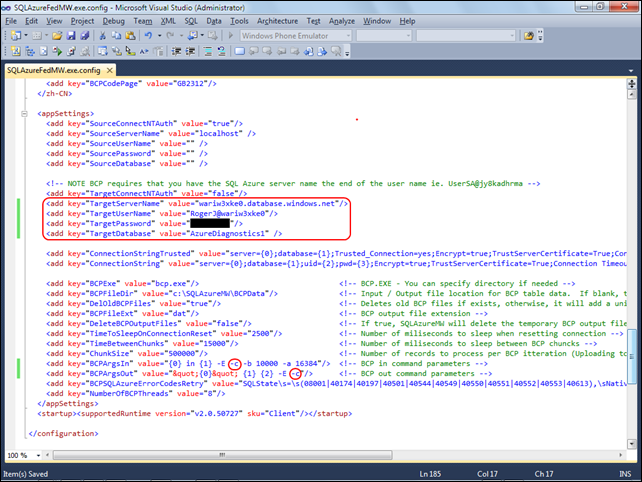This screenshot has height=482, width=642.
Task: Click the horizontal scroll left arrow
Action: (47, 455)
